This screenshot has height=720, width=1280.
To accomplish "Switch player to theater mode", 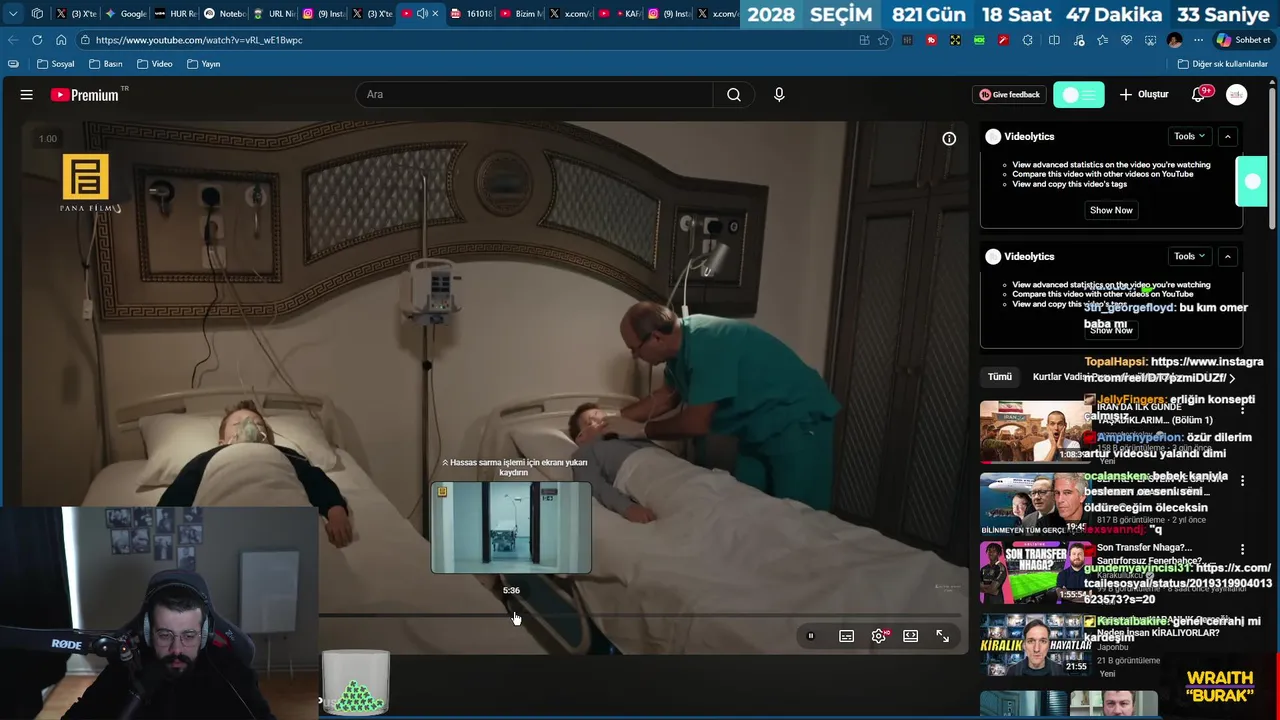I will [x=911, y=636].
